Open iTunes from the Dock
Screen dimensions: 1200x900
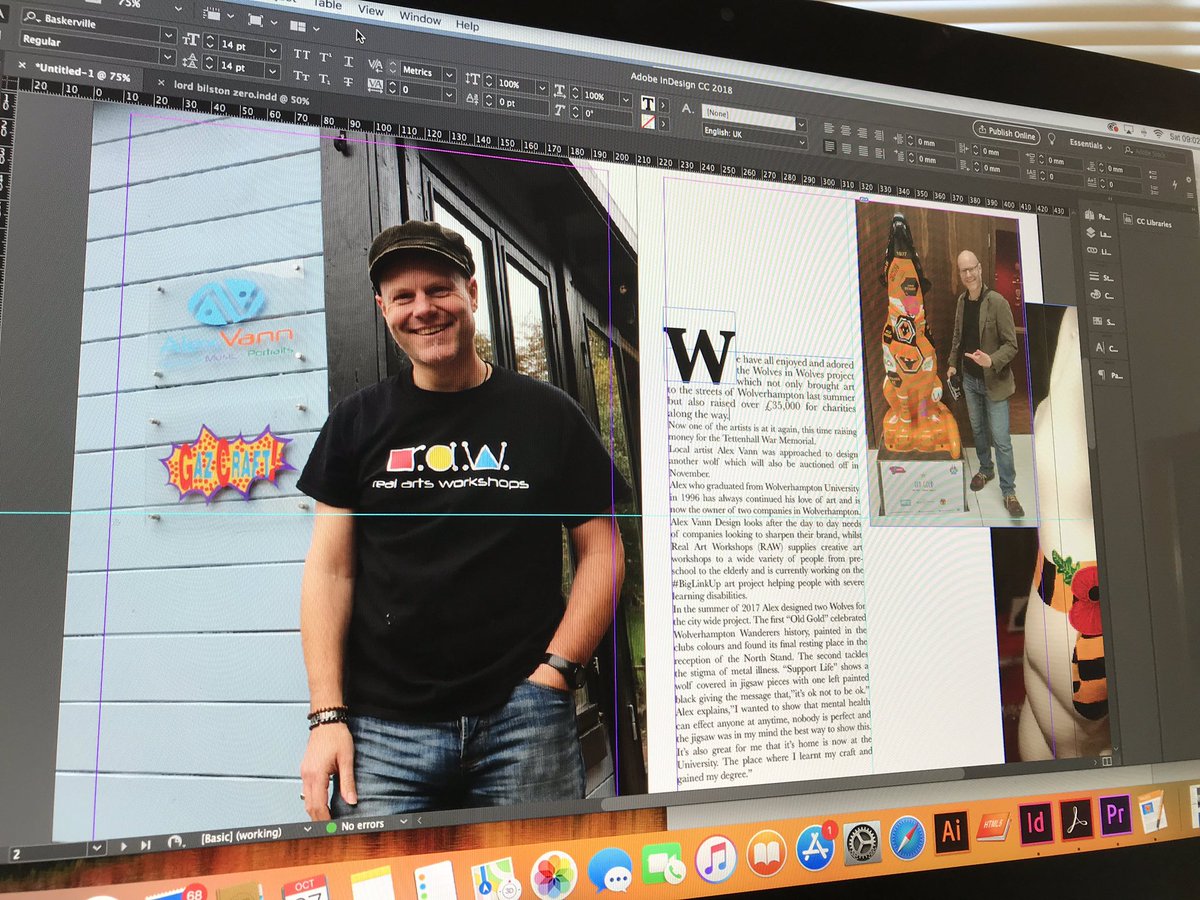pyautogui.click(x=716, y=858)
